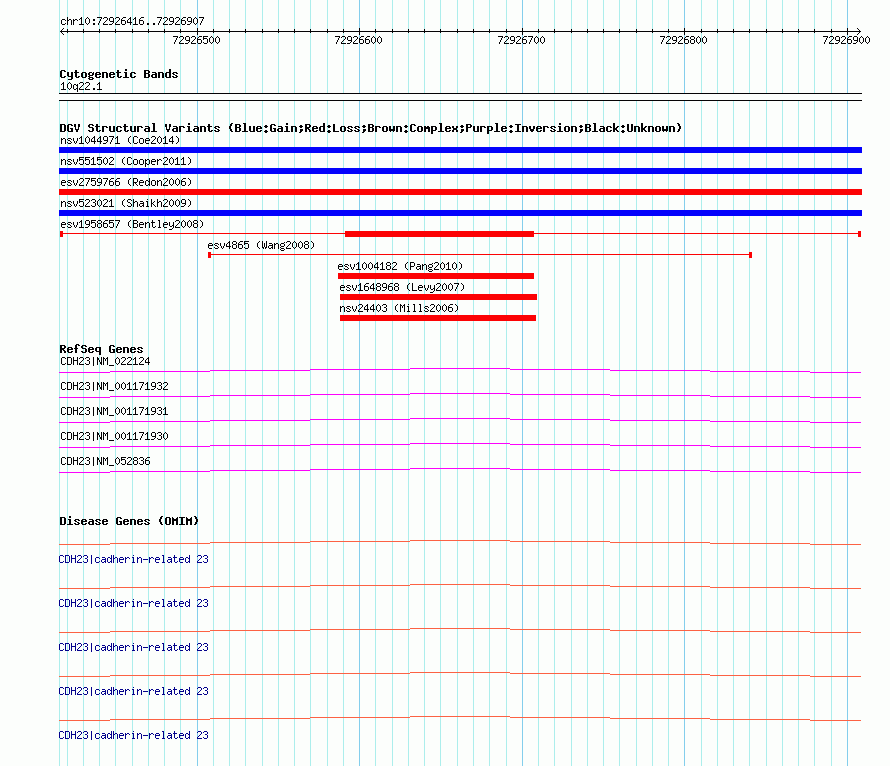890x766 pixels.
Task: Open variant label esv4865 (Wang2008)
Action: coord(261,245)
